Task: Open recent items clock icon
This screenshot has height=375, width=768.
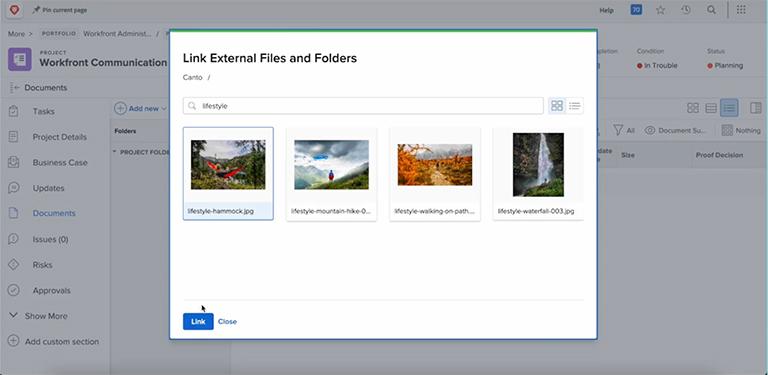Action: point(686,10)
